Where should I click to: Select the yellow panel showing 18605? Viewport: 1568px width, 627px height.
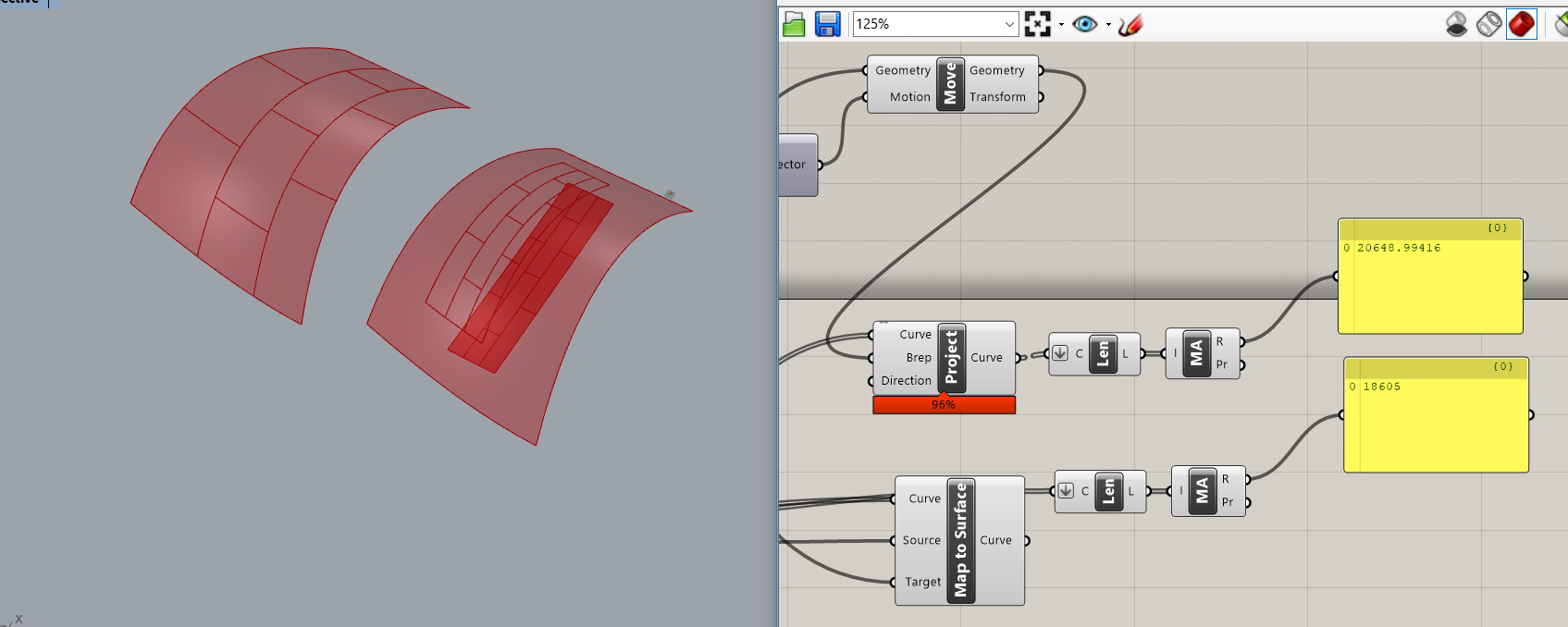point(1436,414)
